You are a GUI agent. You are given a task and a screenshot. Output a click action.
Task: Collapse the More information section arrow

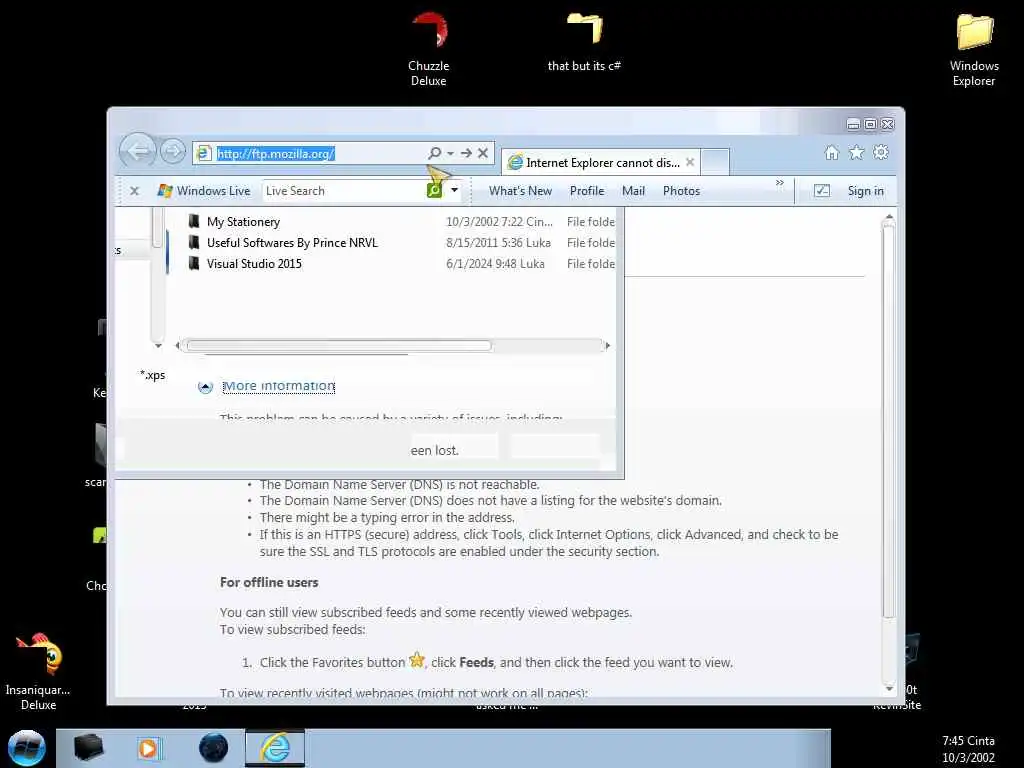pos(205,387)
